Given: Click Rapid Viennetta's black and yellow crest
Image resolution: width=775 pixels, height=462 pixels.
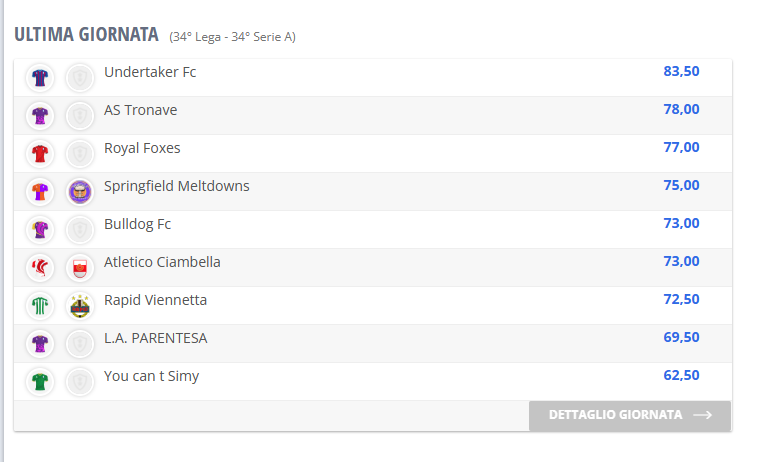Looking at the screenshot, I should click(80, 306).
